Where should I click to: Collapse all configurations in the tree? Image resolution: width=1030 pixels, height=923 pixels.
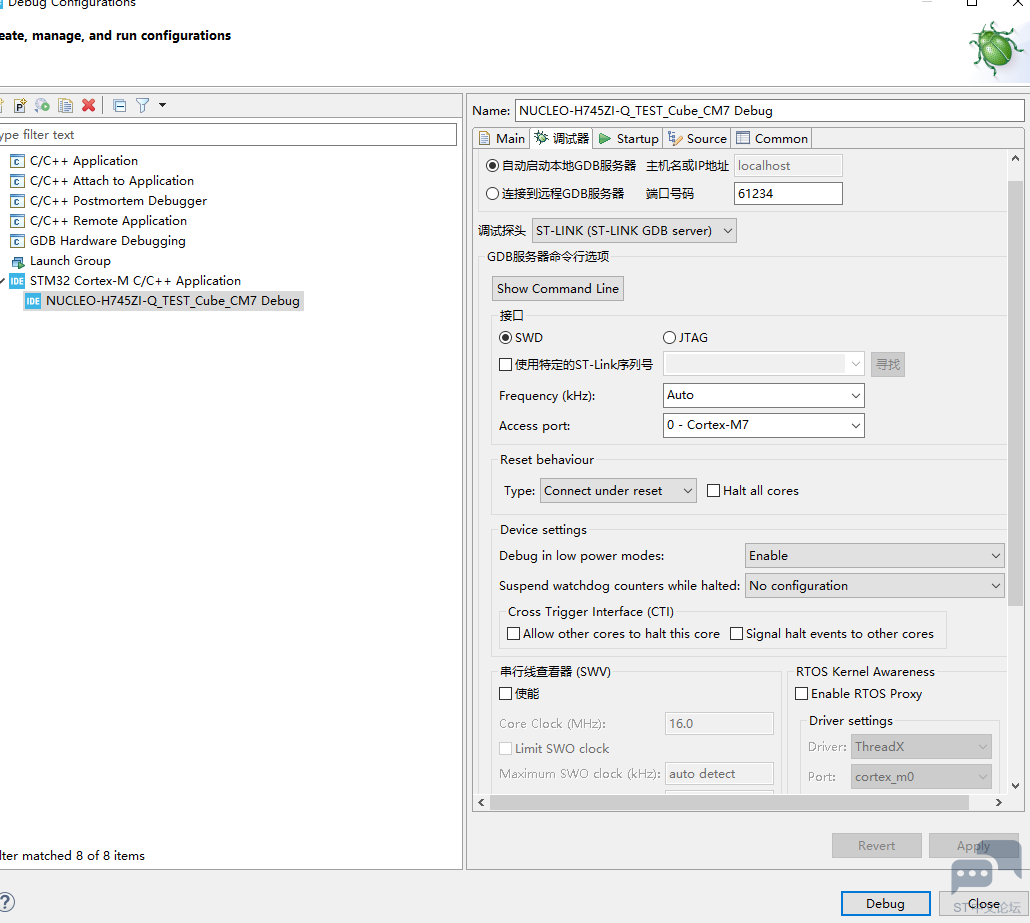[119, 105]
